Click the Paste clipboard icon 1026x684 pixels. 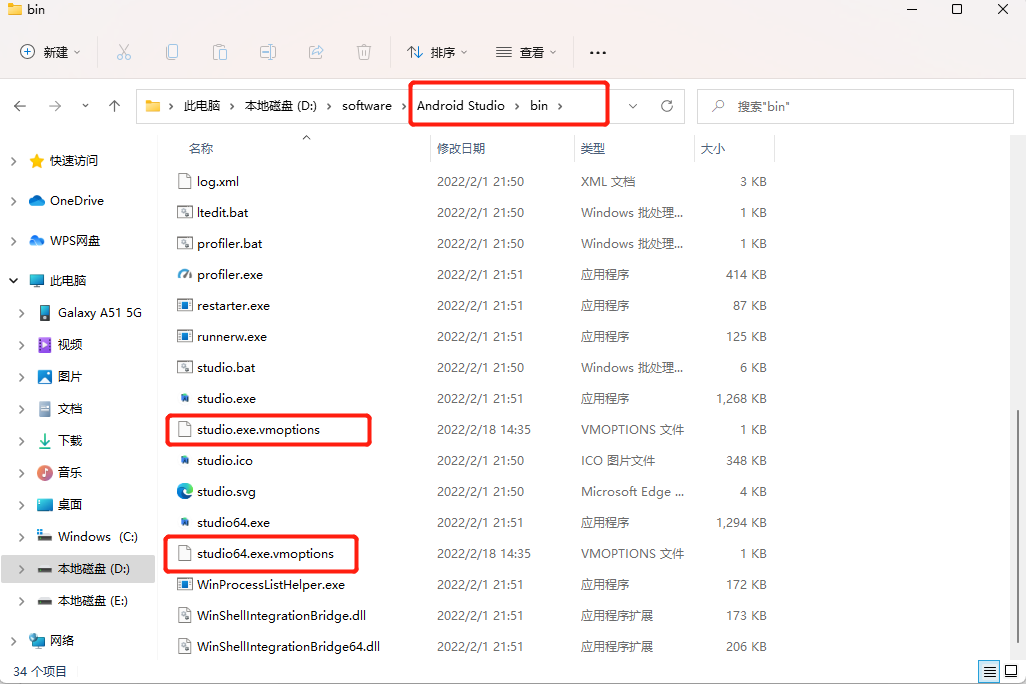(220, 52)
